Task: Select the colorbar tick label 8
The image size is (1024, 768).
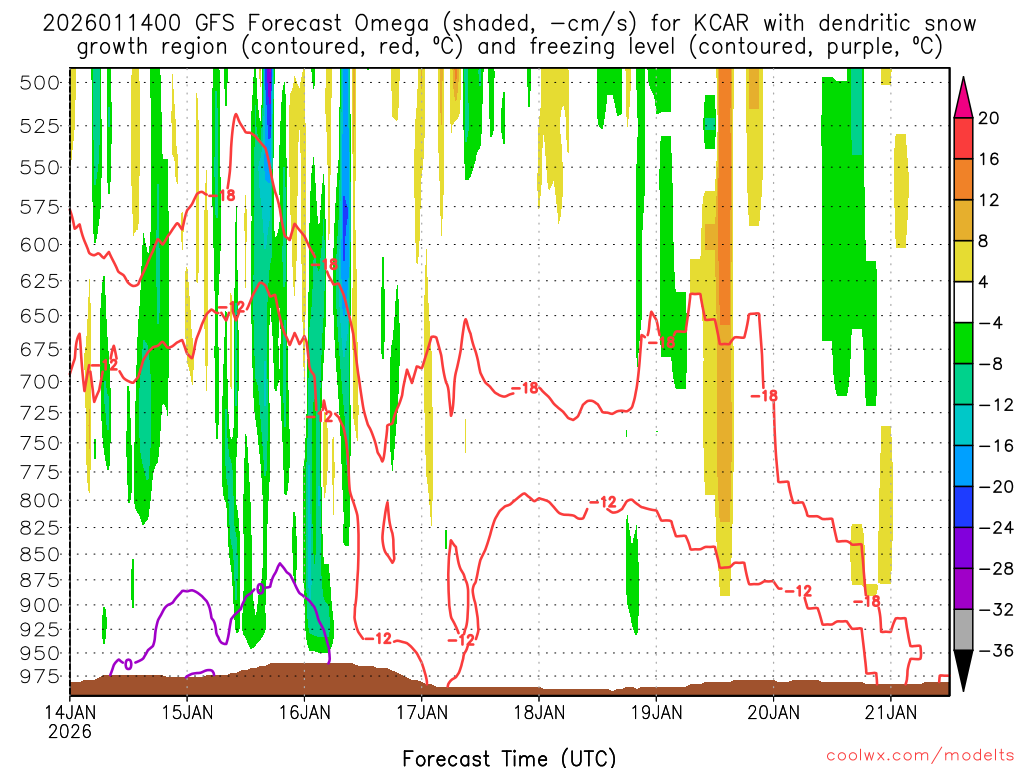Action: (x=984, y=241)
